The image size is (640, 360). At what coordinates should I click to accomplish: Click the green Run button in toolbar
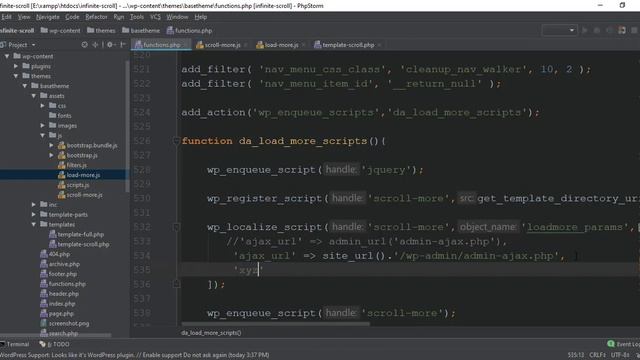[584, 30]
